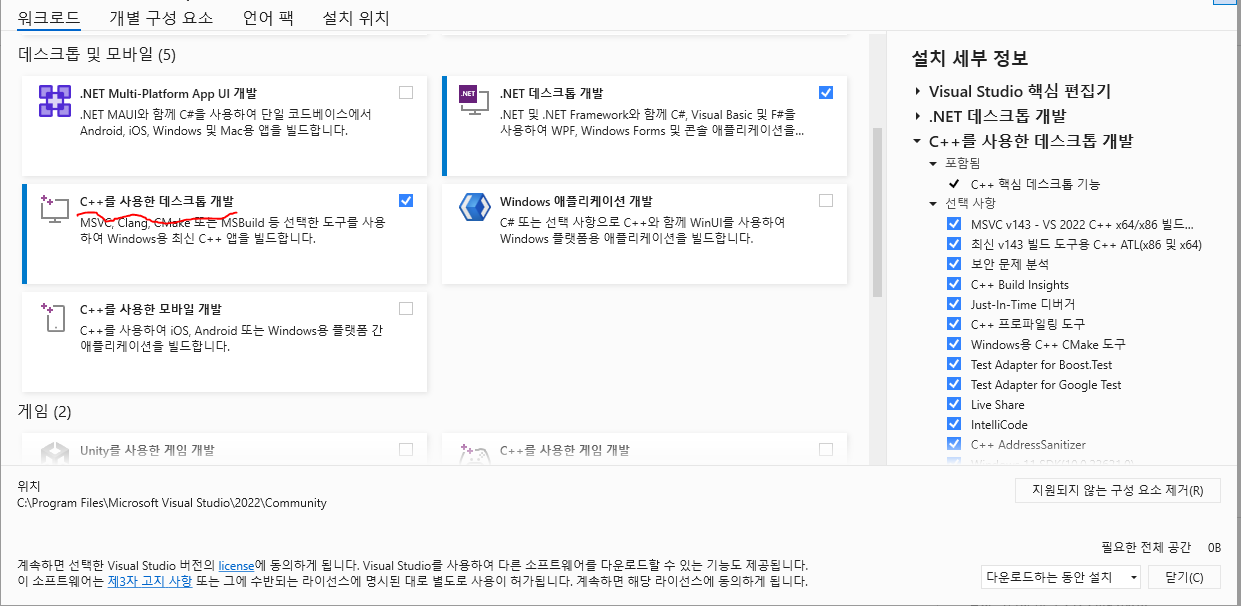
Task: Click the 위치 label
Action: tap(29, 485)
